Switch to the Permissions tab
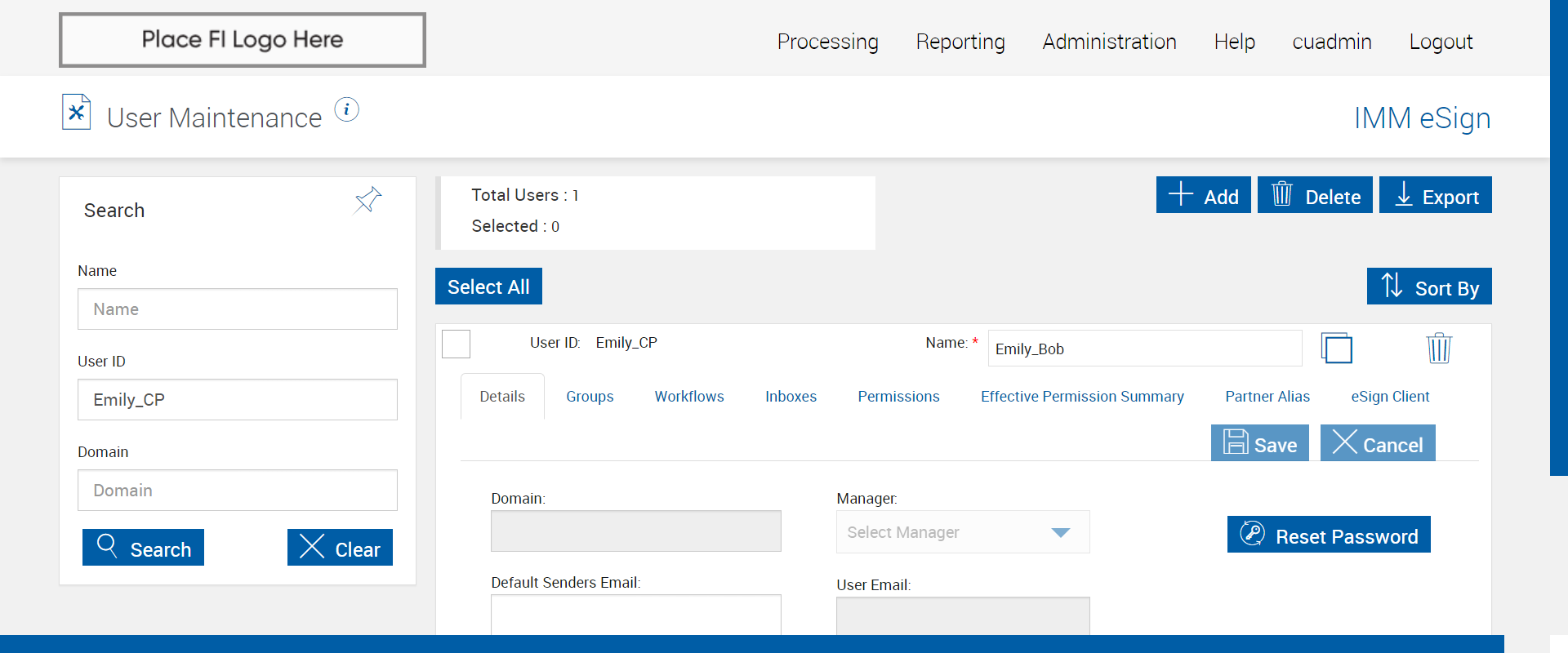Screen dimensions: 1568x653 pos(898,397)
